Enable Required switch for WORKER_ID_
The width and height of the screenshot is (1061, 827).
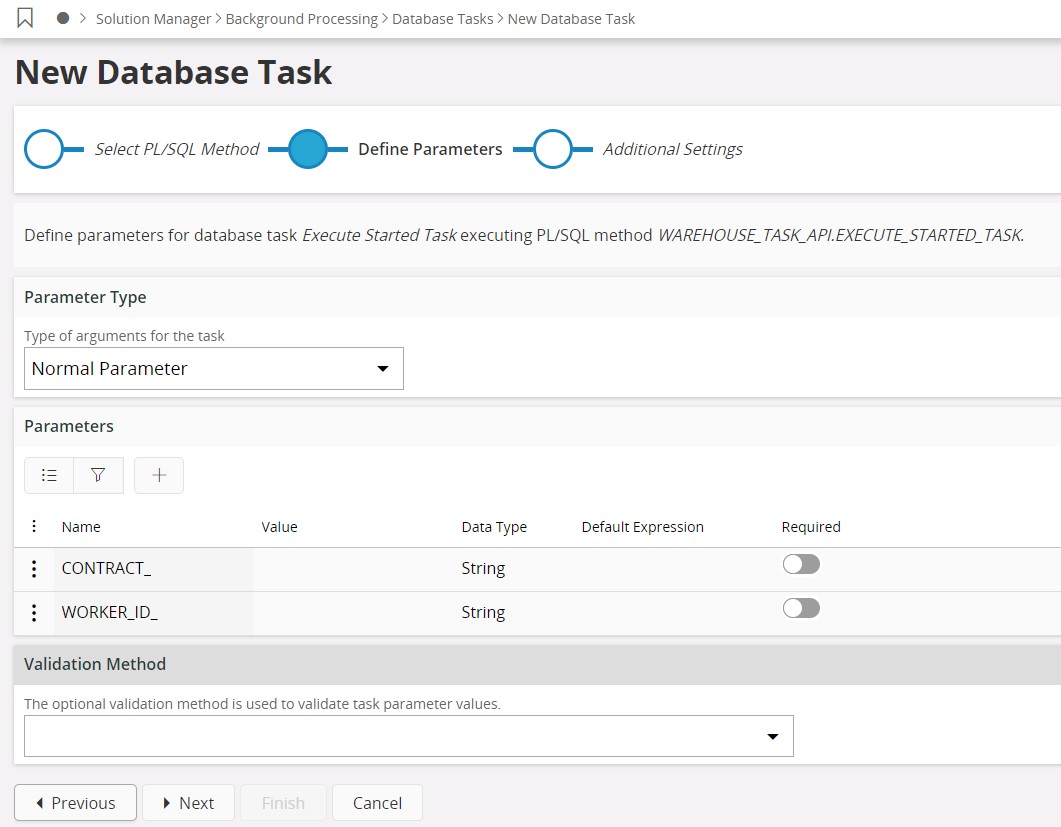pyautogui.click(x=801, y=609)
